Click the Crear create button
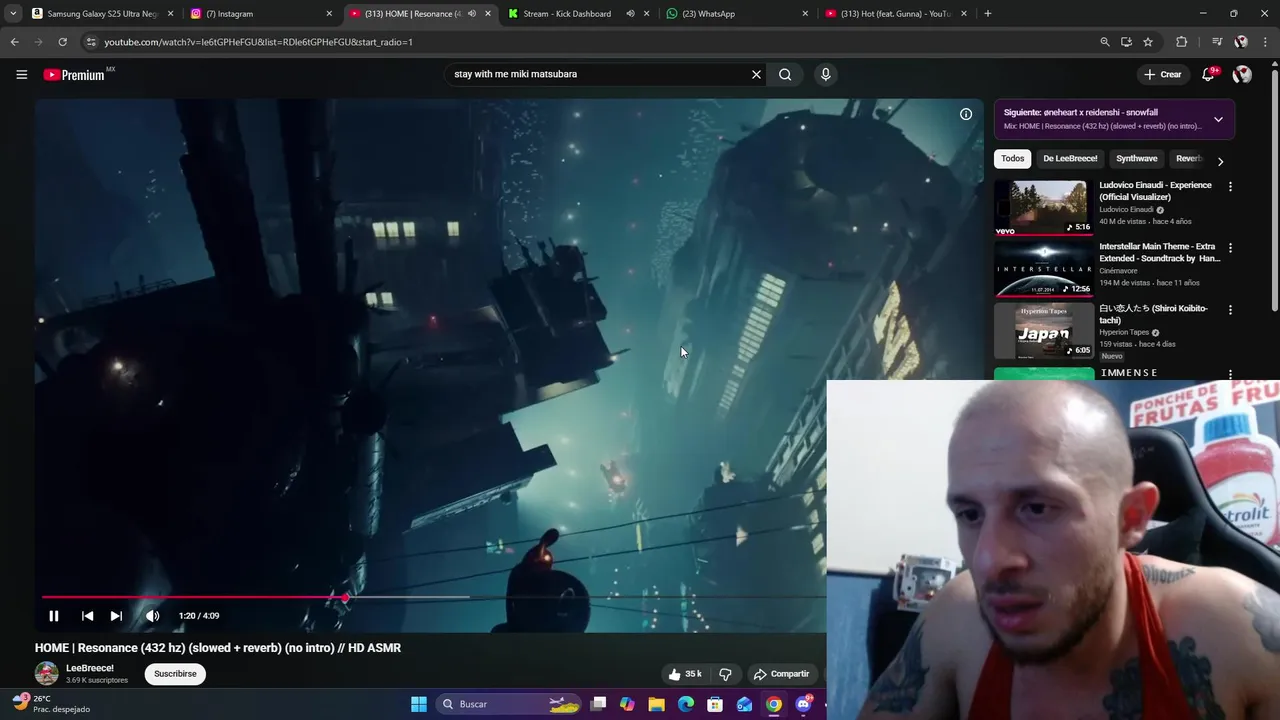 tap(1163, 74)
